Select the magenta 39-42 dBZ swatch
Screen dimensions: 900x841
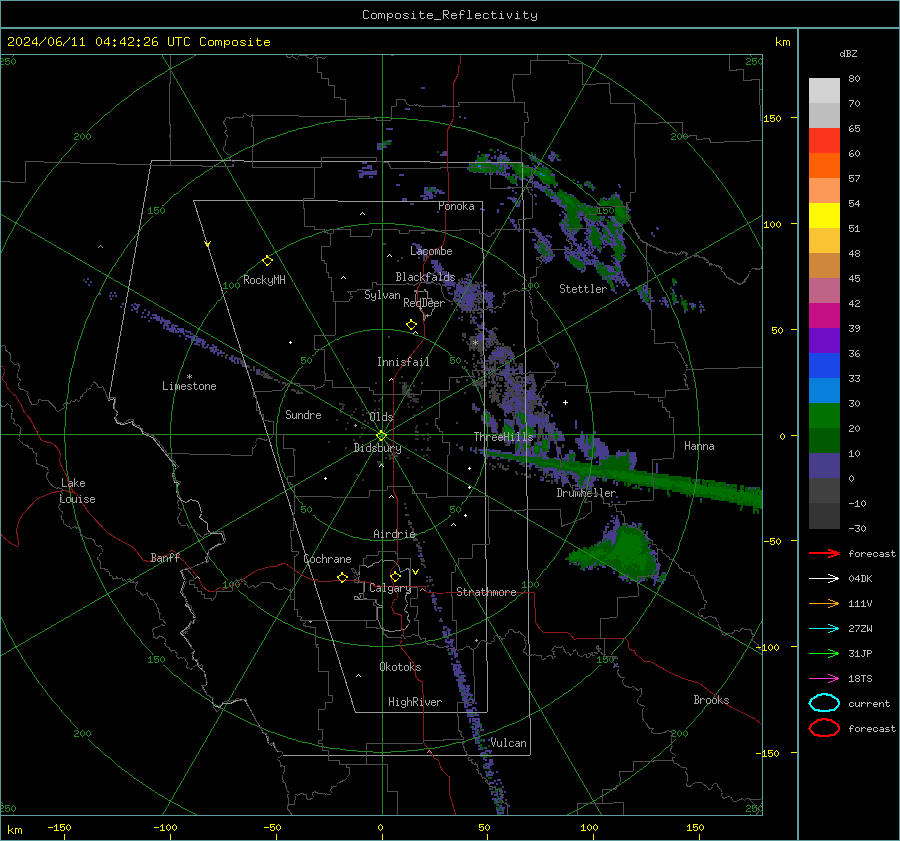pos(824,316)
